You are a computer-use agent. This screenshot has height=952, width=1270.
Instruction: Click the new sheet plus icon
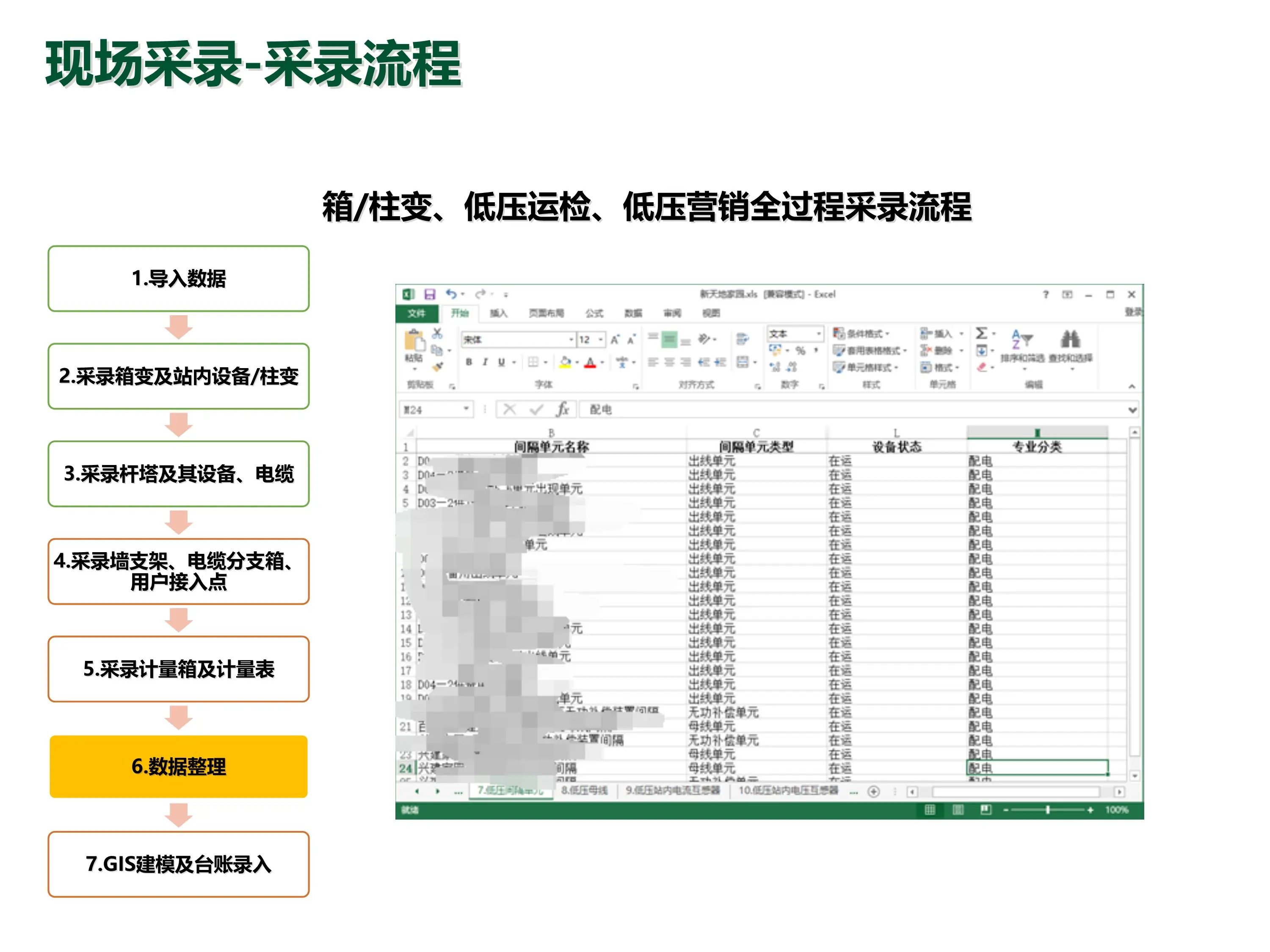tap(874, 791)
